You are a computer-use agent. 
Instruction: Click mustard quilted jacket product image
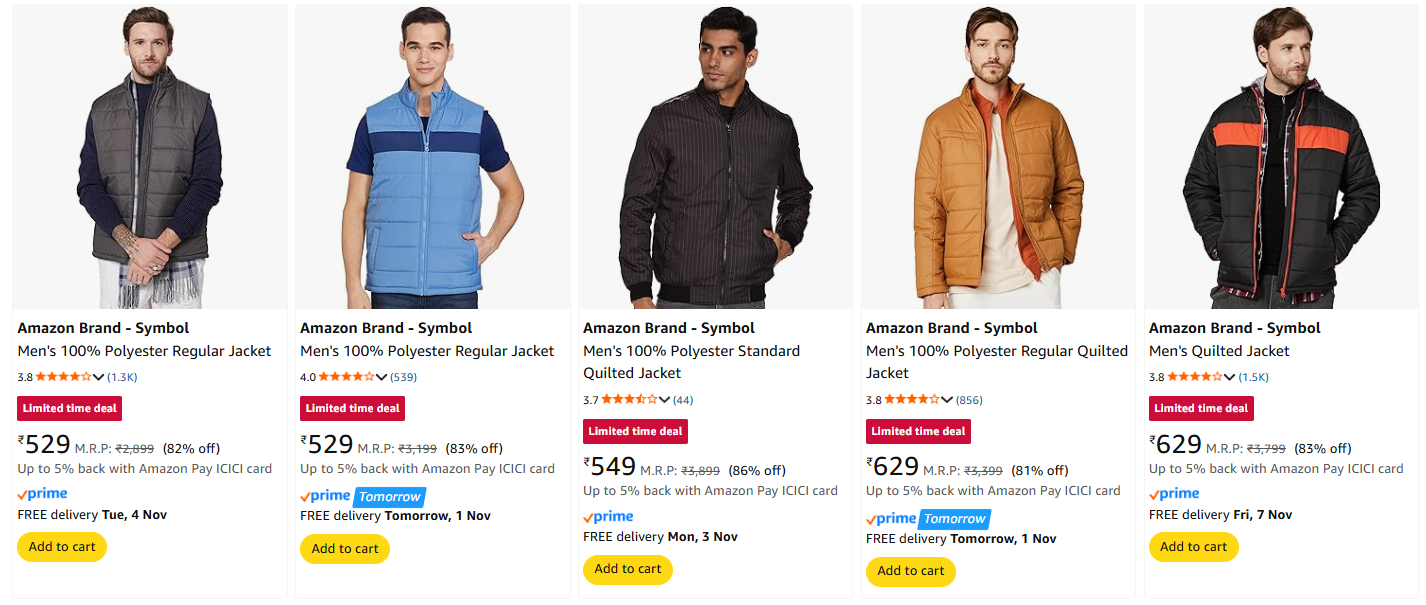(998, 157)
